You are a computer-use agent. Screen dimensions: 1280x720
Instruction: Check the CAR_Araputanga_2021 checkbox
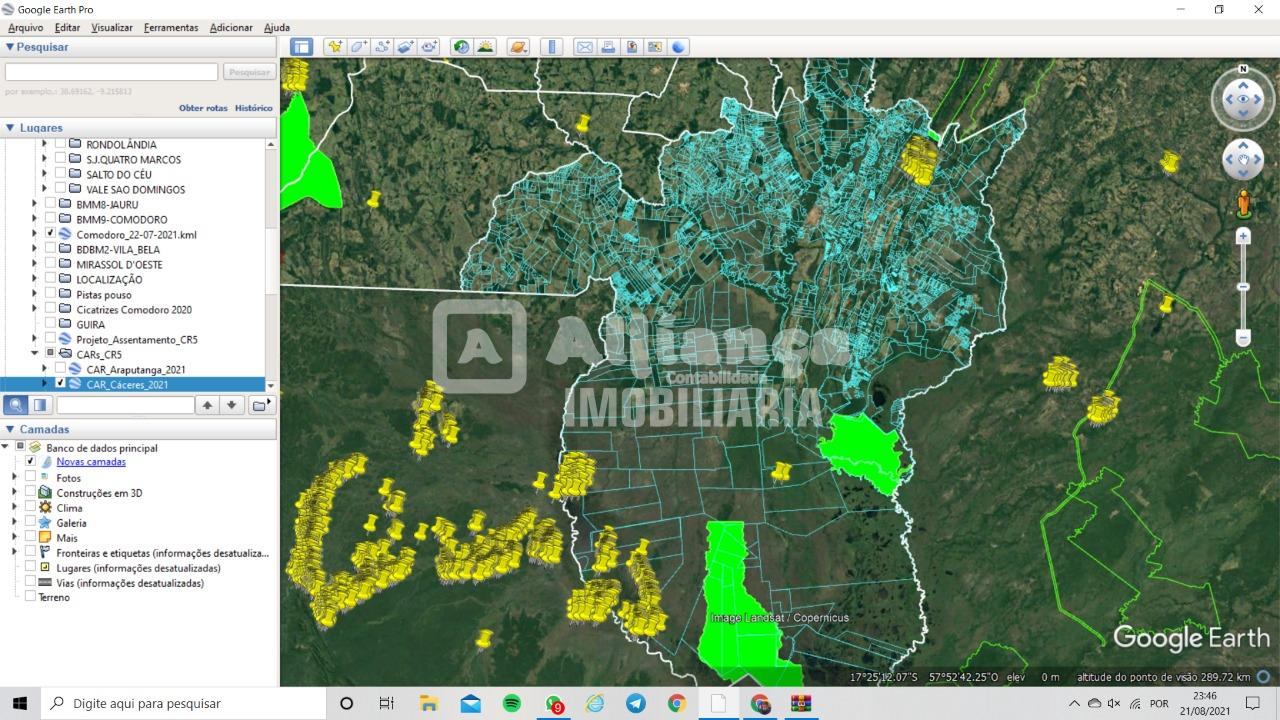pyautogui.click(x=60, y=369)
